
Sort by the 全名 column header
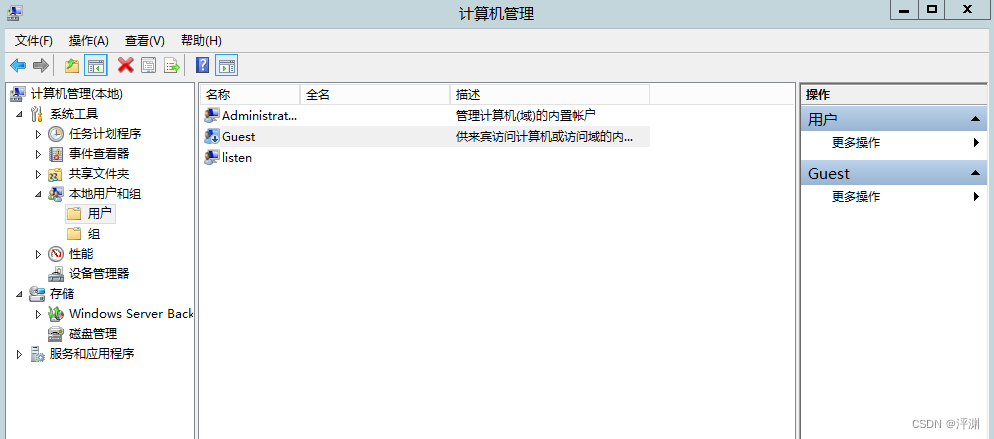pyautogui.click(x=375, y=94)
